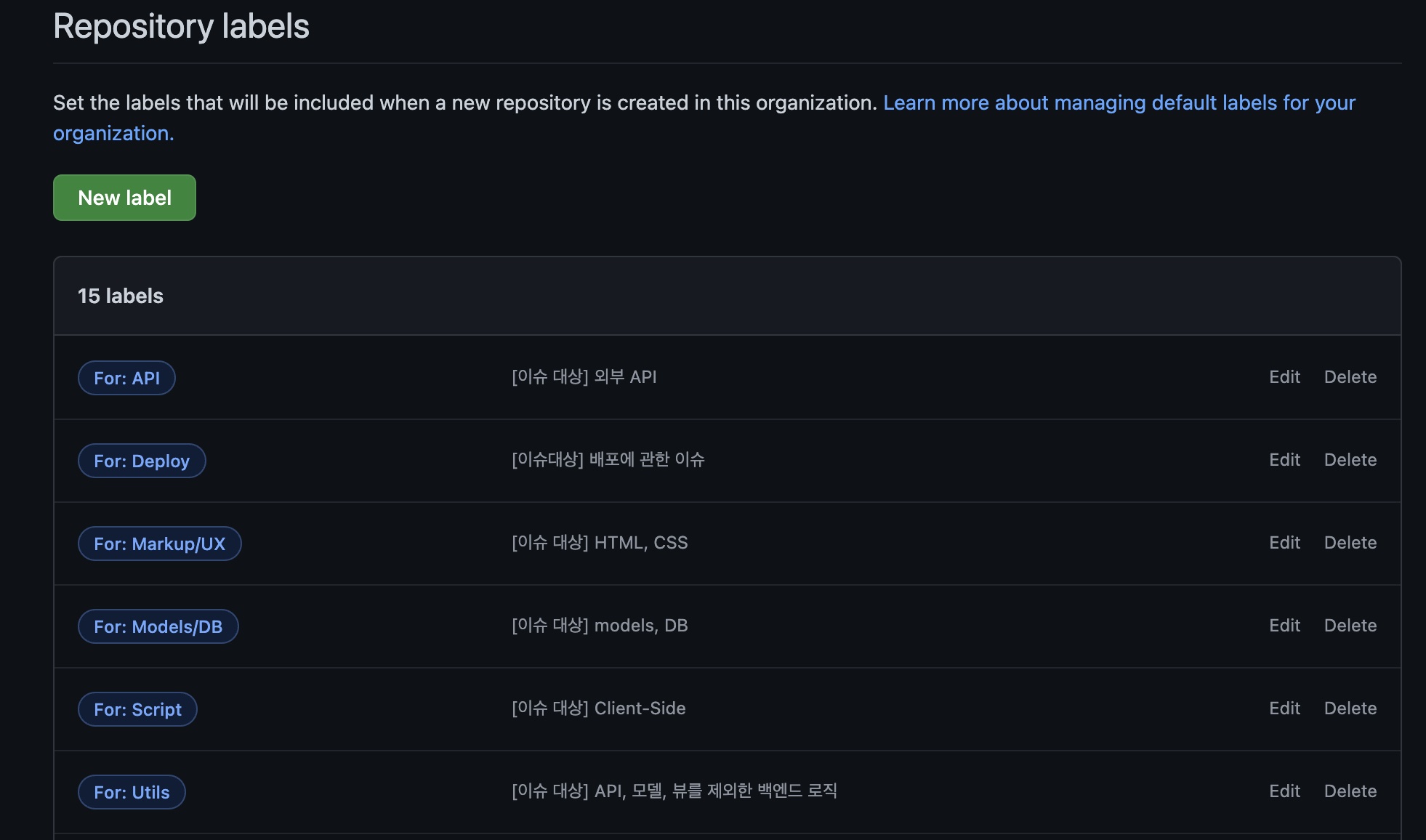The image size is (1426, 840).
Task: Delete the For: Models/DB label
Action: pos(1350,626)
